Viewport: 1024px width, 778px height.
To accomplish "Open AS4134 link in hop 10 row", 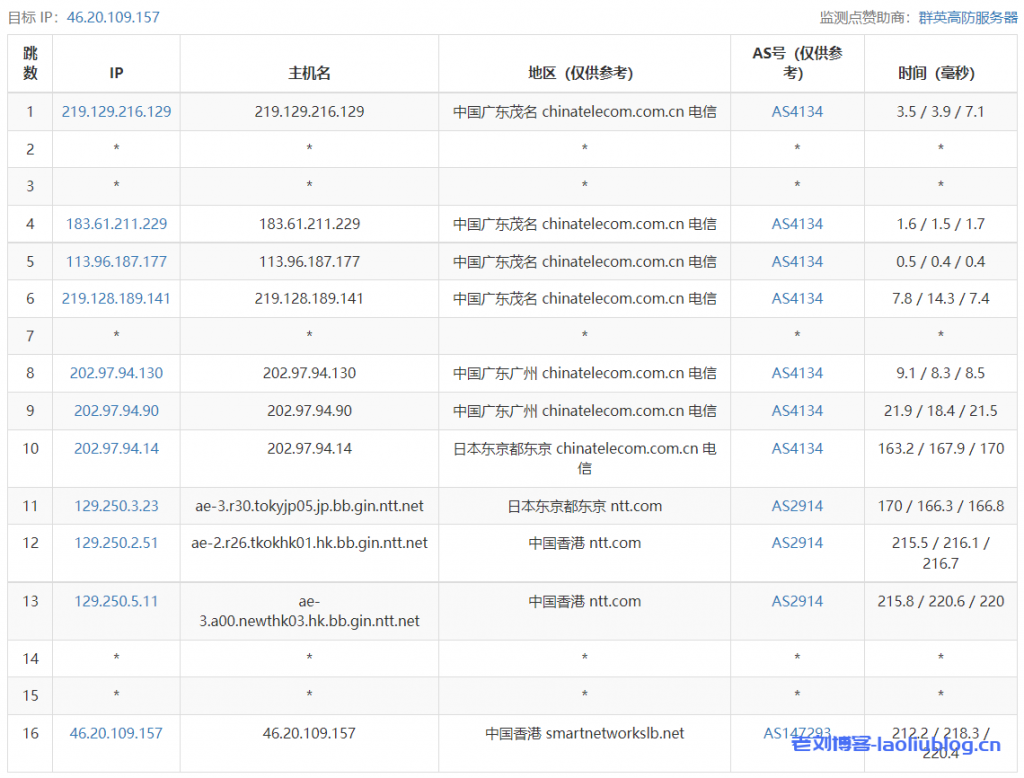I will tap(797, 448).
